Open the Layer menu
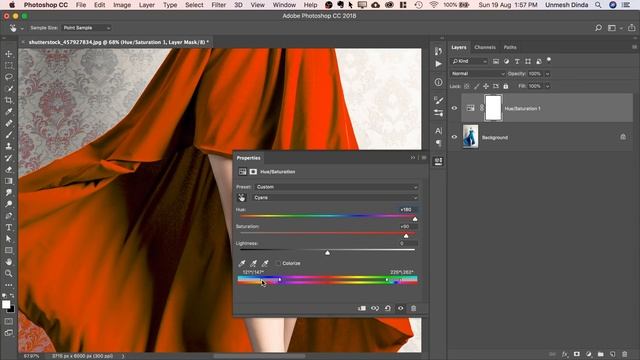 coord(147,5)
